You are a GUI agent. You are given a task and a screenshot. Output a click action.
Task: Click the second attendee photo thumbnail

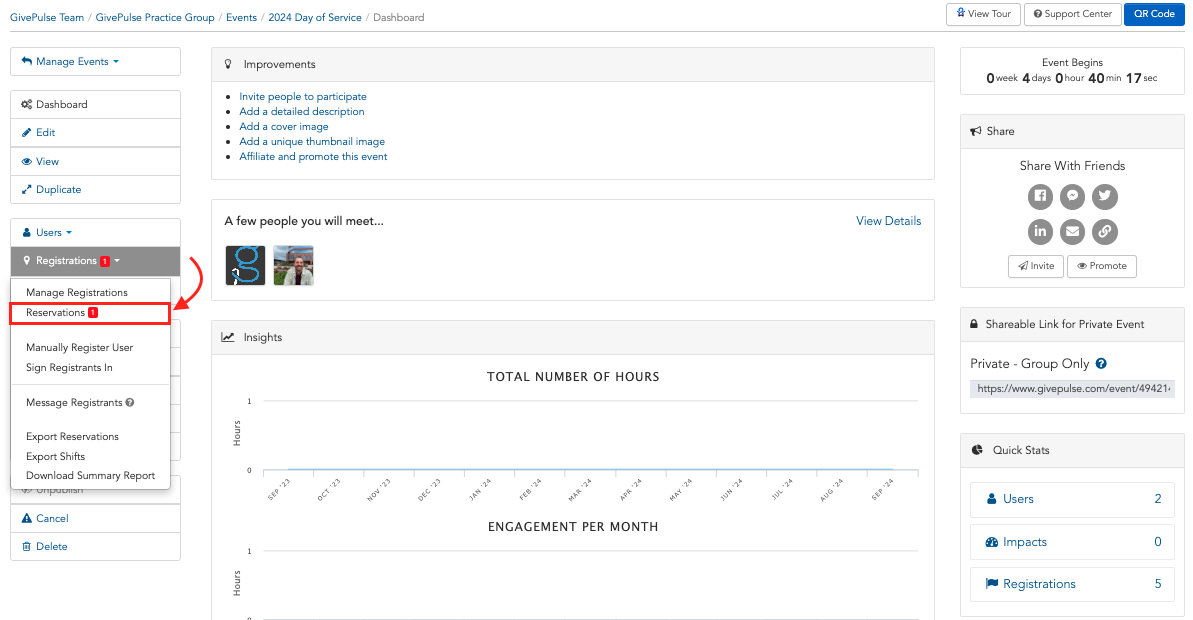click(x=294, y=265)
